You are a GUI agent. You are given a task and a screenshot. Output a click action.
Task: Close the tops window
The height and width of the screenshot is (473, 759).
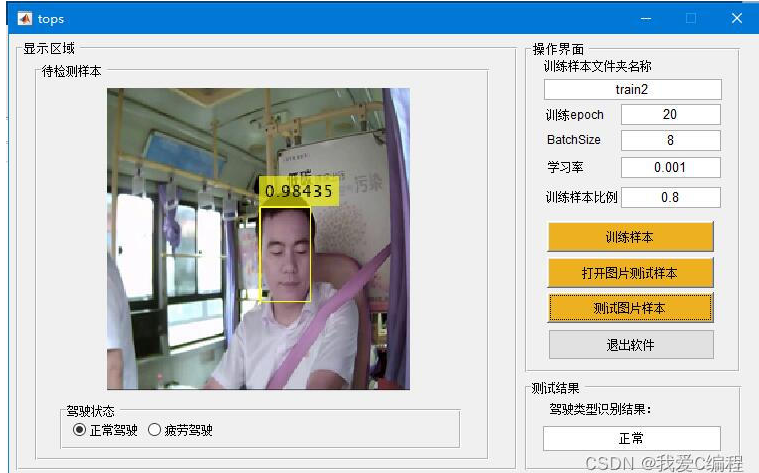[736, 18]
